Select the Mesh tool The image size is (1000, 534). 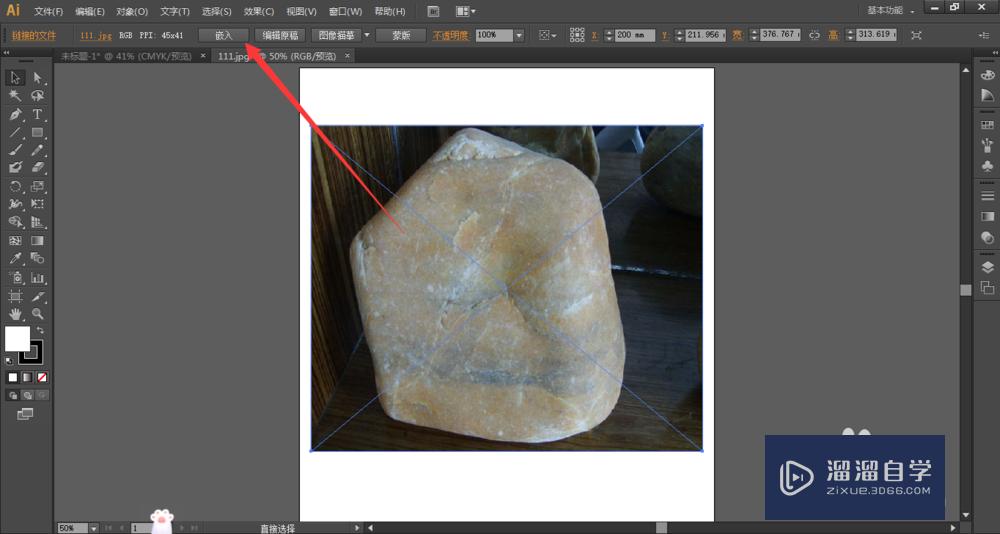click(x=15, y=241)
